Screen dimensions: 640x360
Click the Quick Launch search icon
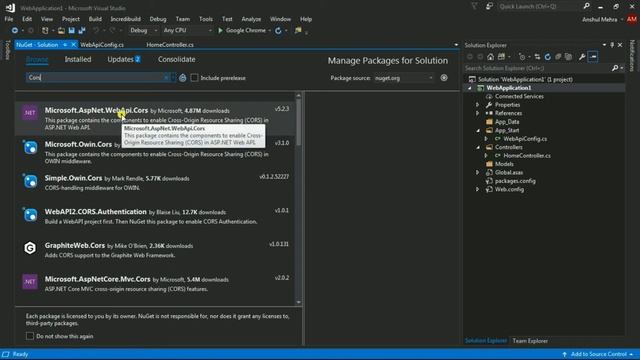click(x=587, y=7)
